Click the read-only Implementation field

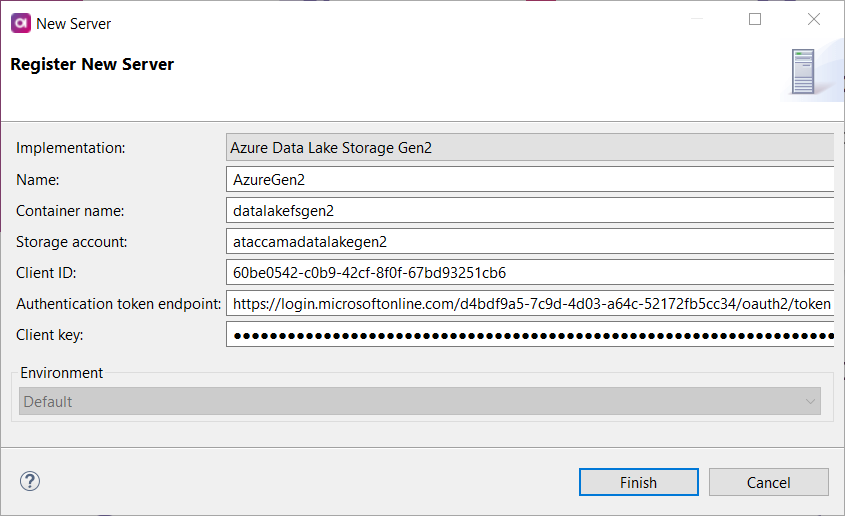click(x=530, y=148)
